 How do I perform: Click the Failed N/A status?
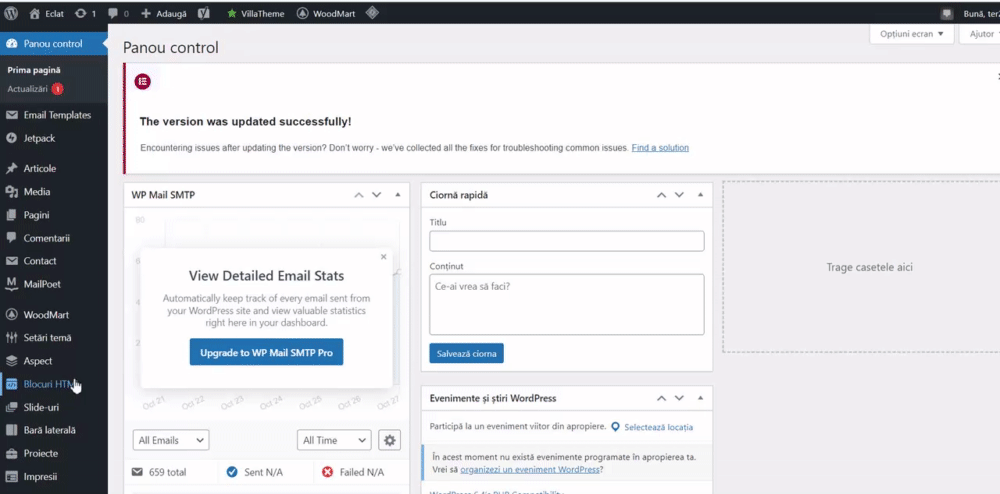point(353,472)
